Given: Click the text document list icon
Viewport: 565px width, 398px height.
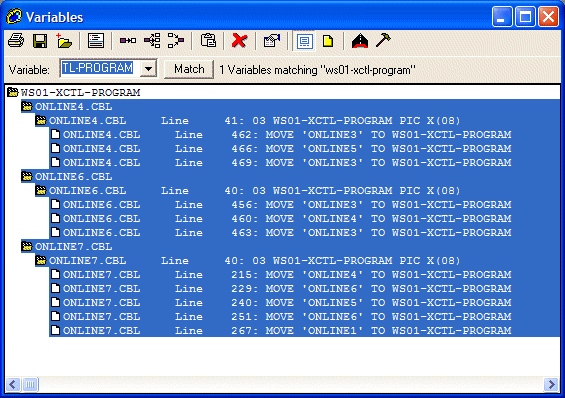Looking at the screenshot, I should [x=96, y=41].
